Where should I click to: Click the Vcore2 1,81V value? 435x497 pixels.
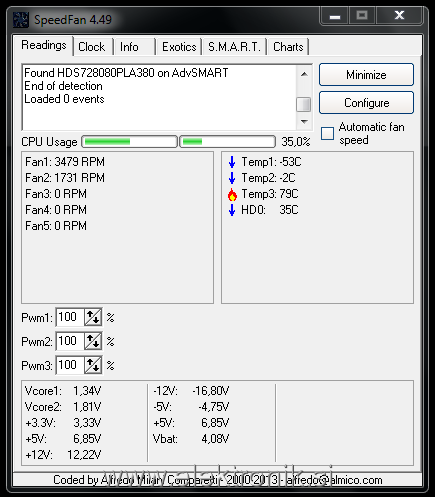coord(87,407)
